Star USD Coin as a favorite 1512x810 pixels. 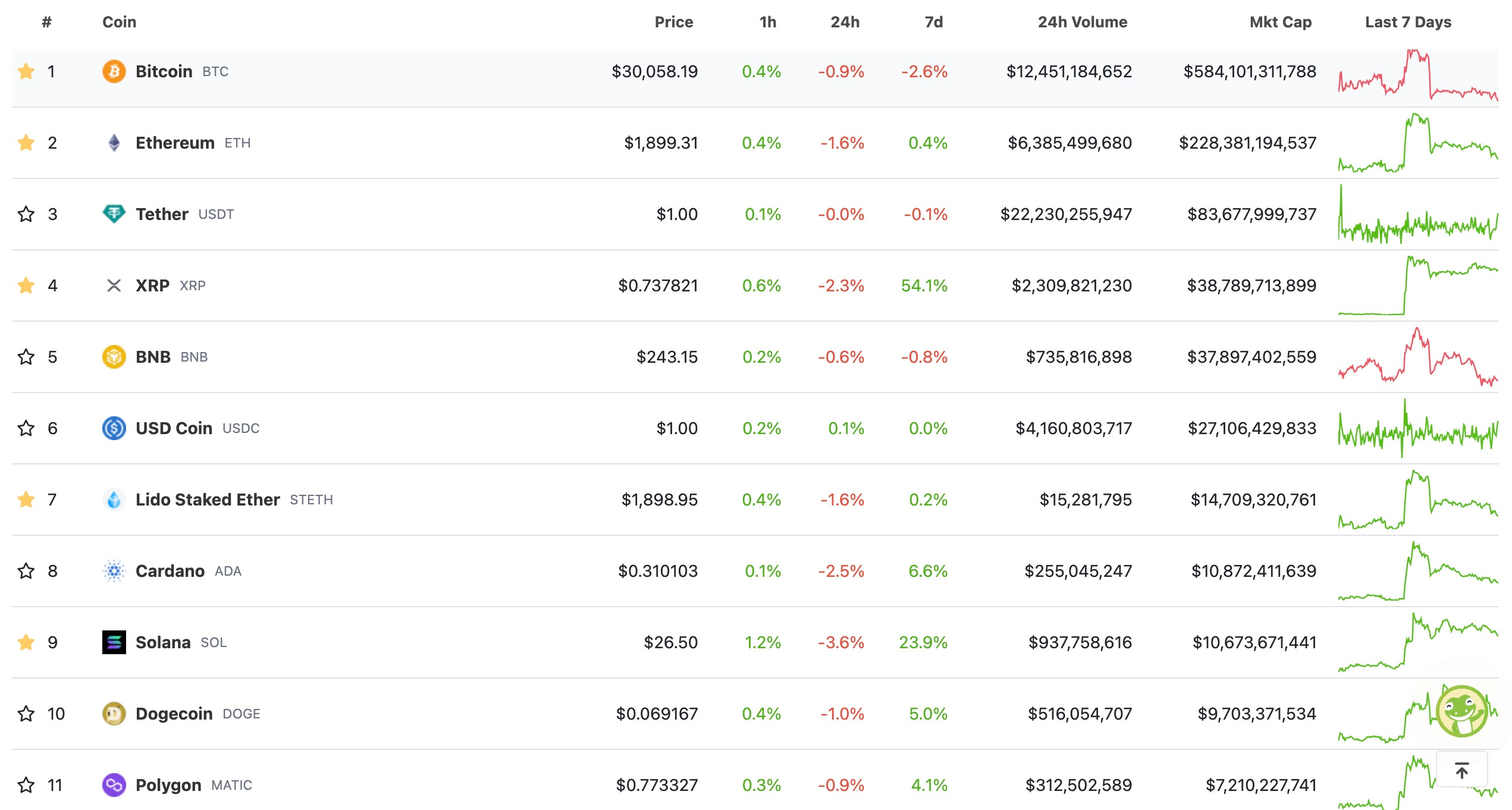pos(26,428)
